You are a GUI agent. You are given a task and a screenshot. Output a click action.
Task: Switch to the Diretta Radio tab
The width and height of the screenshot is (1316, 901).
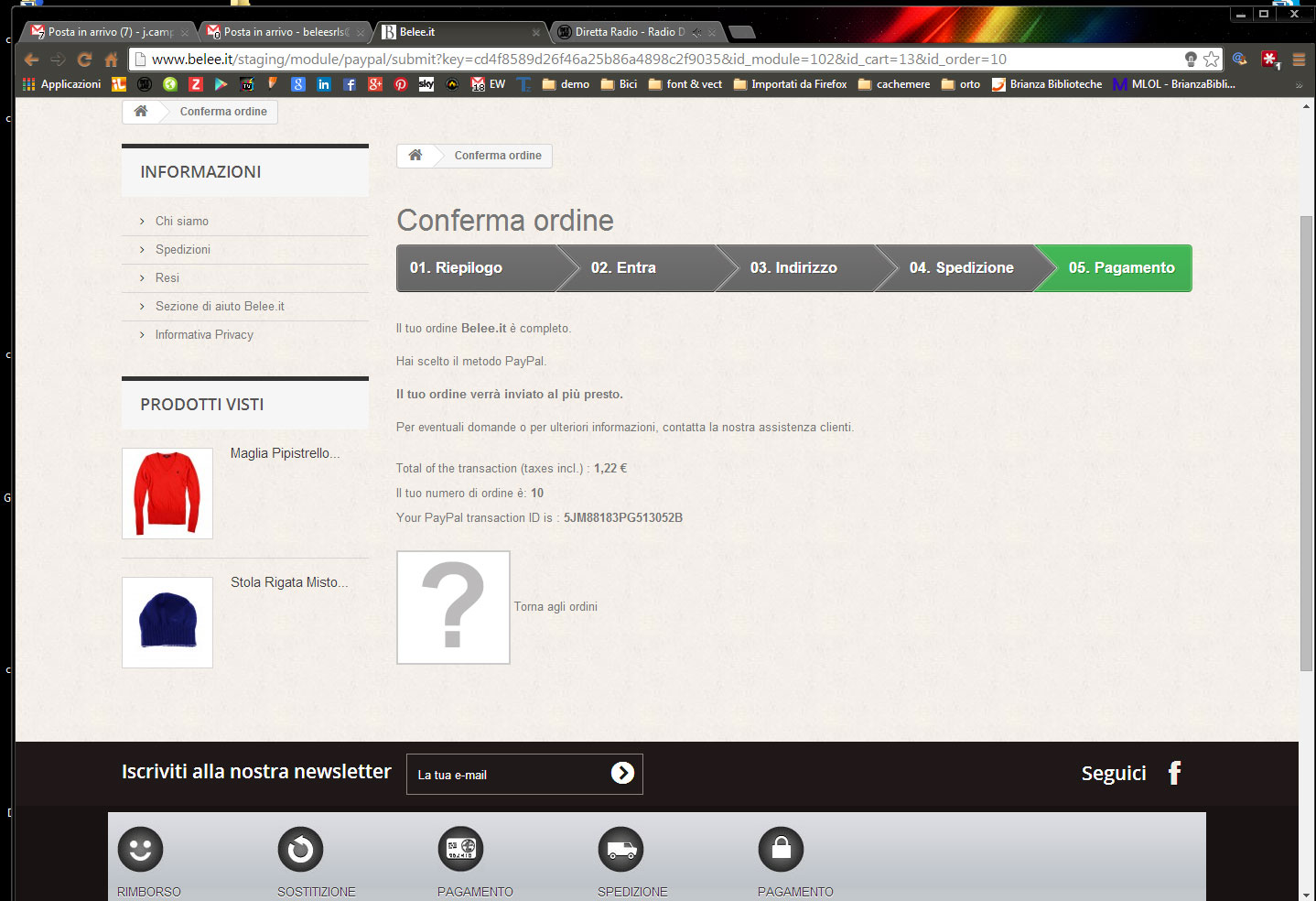tap(638, 32)
